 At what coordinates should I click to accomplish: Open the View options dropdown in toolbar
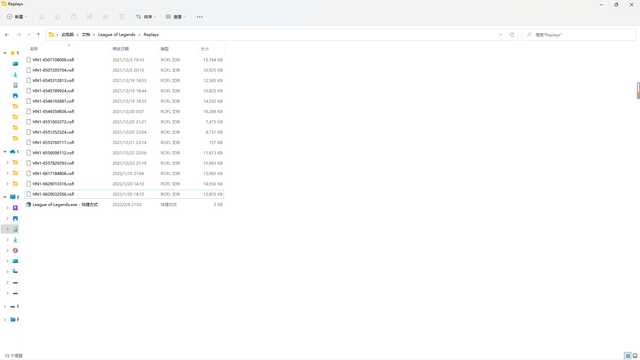point(176,17)
